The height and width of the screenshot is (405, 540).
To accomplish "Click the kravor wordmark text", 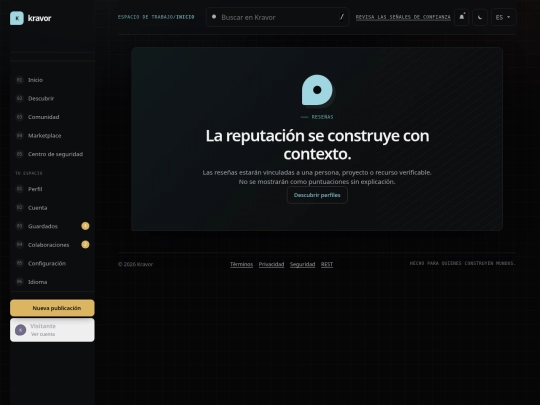I will coord(39,18).
